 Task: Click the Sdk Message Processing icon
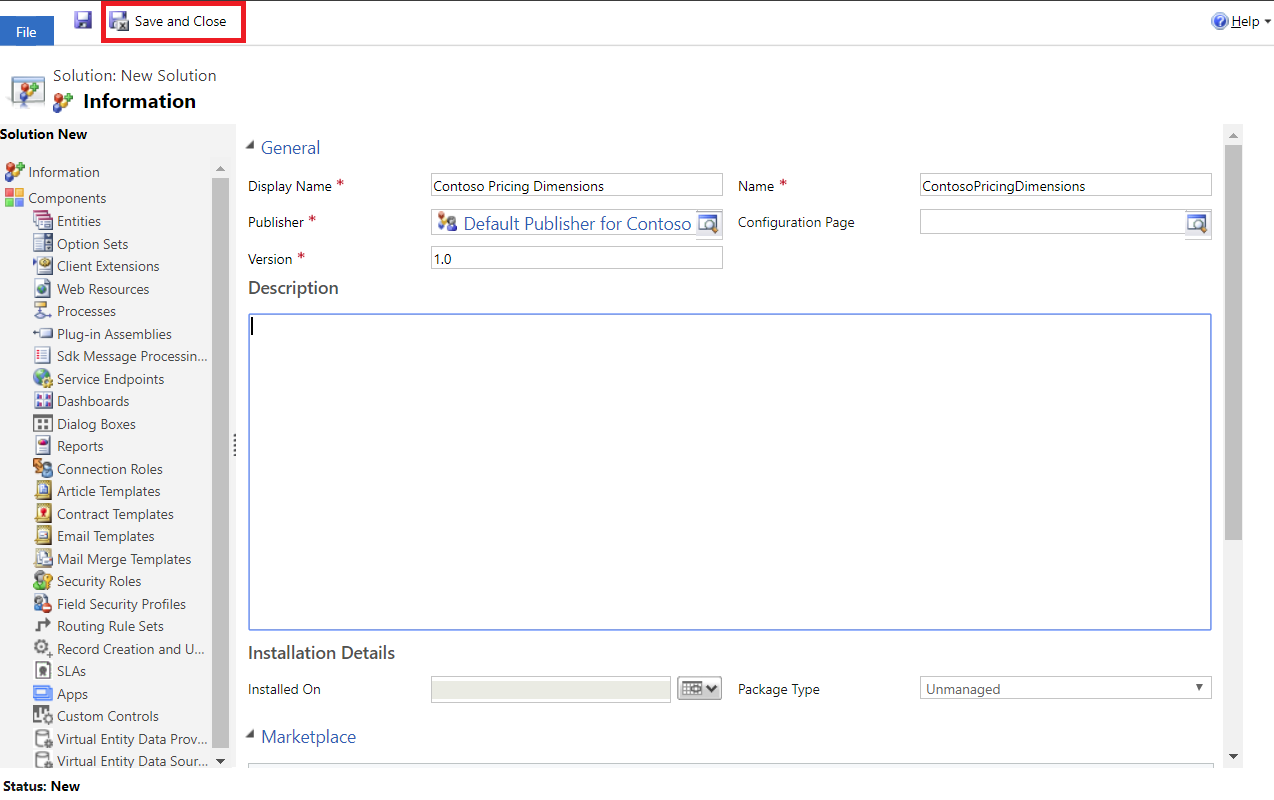point(43,356)
